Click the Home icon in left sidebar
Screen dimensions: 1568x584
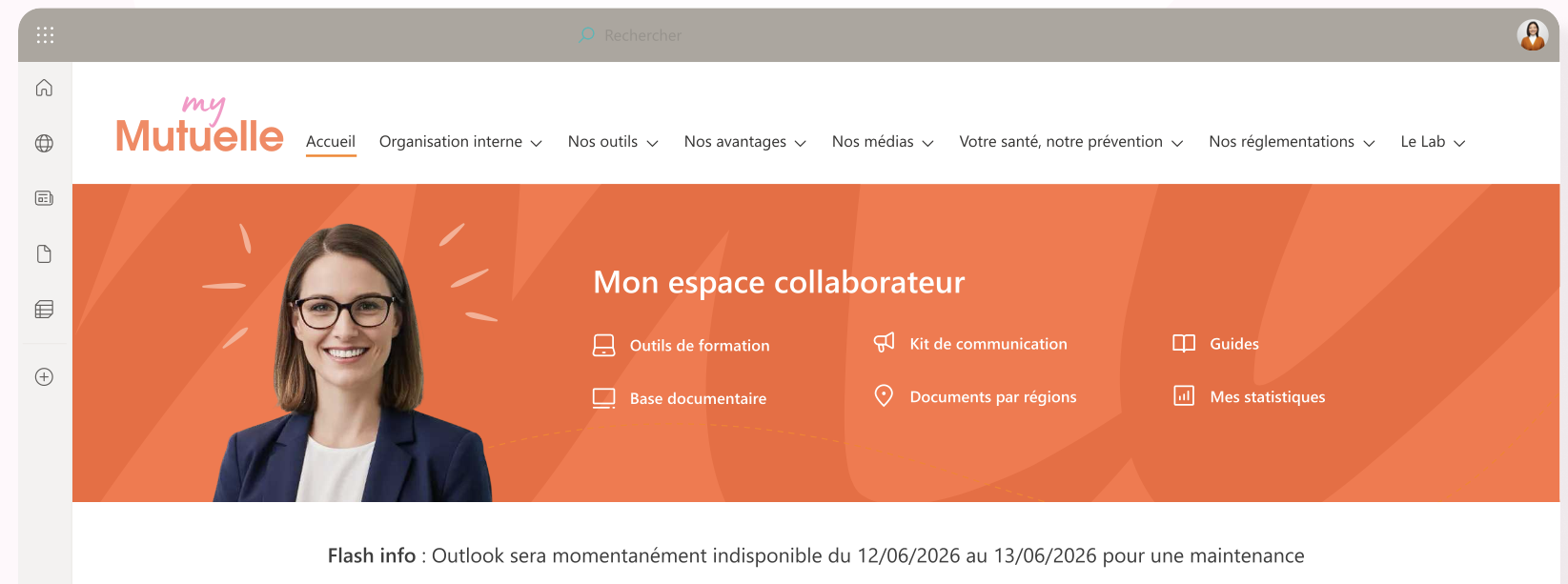[44, 88]
